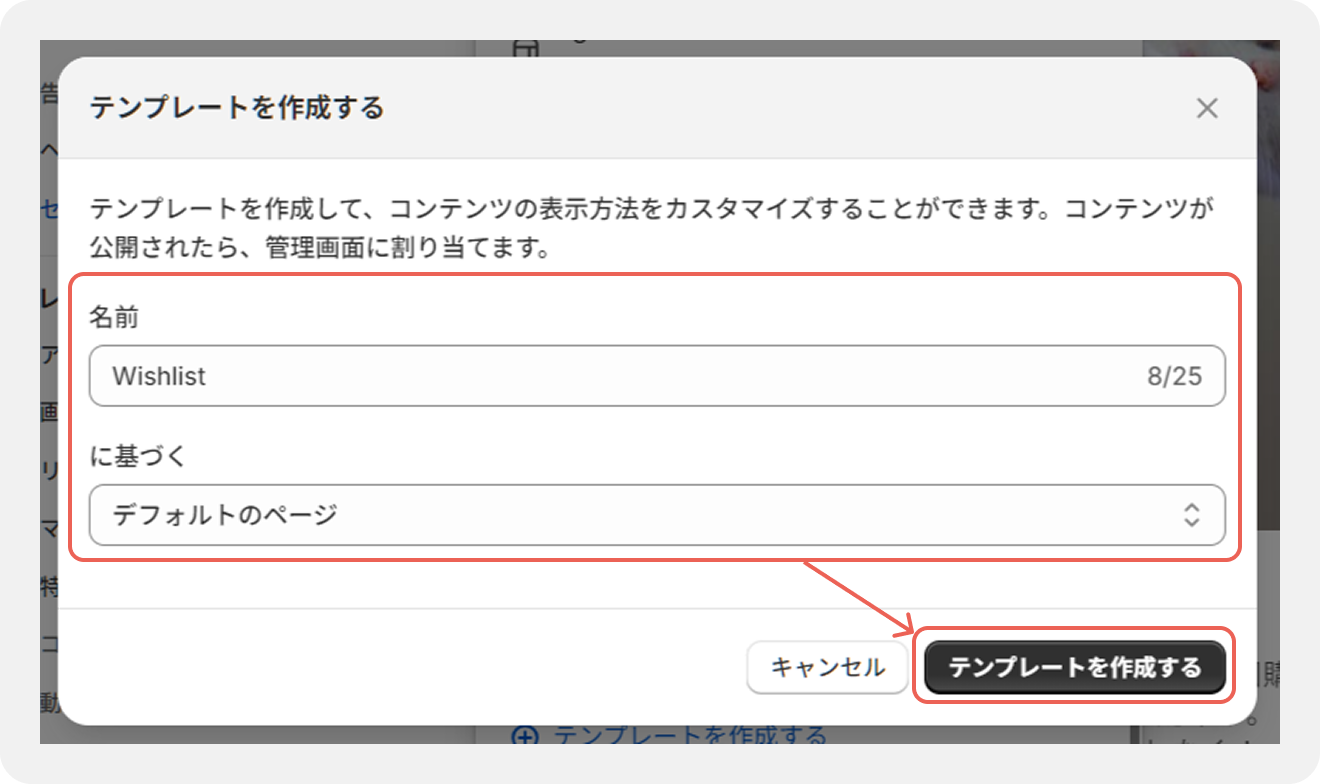Click the up-down chevron on デフォルトのページ selector

tap(1191, 515)
